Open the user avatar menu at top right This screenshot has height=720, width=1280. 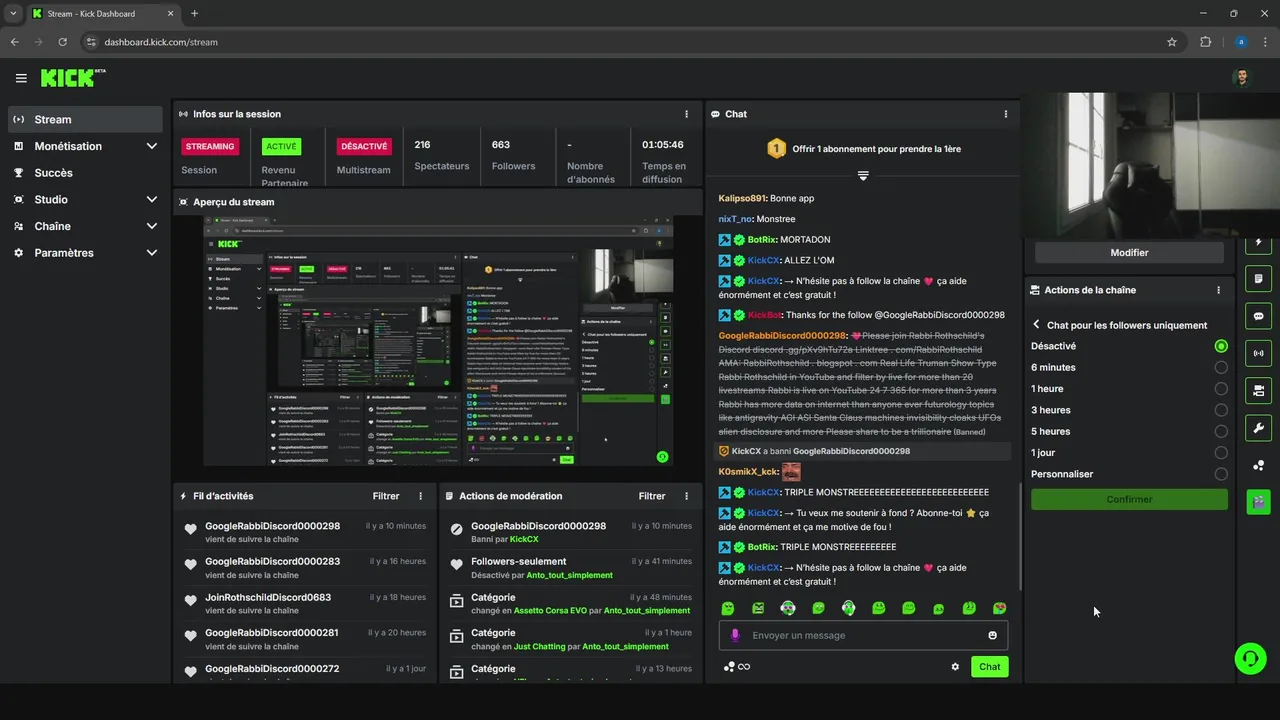click(1242, 78)
